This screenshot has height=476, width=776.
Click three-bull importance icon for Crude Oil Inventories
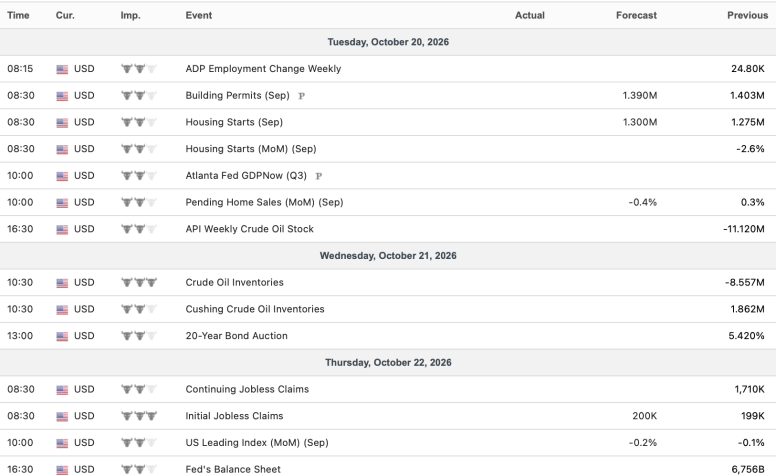(x=139, y=283)
